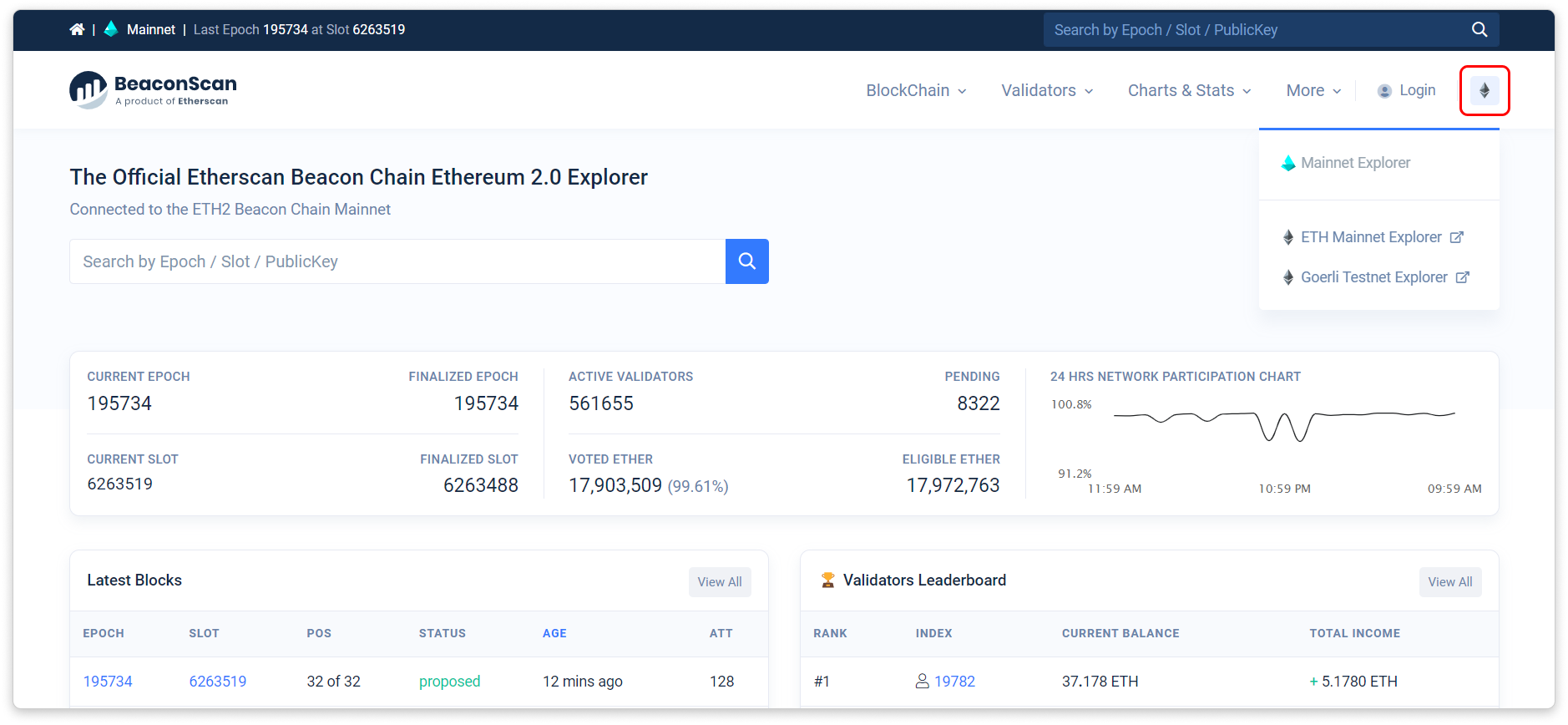Expand the Validators dropdown menu

coord(1047,90)
